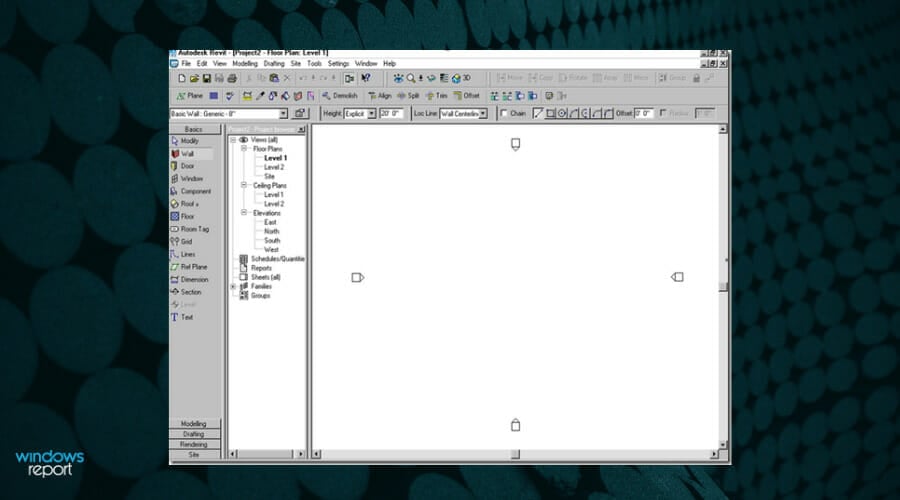Click the Text tool
This screenshot has width=900, height=500.
pyautogui.click(x=186, y=317)
